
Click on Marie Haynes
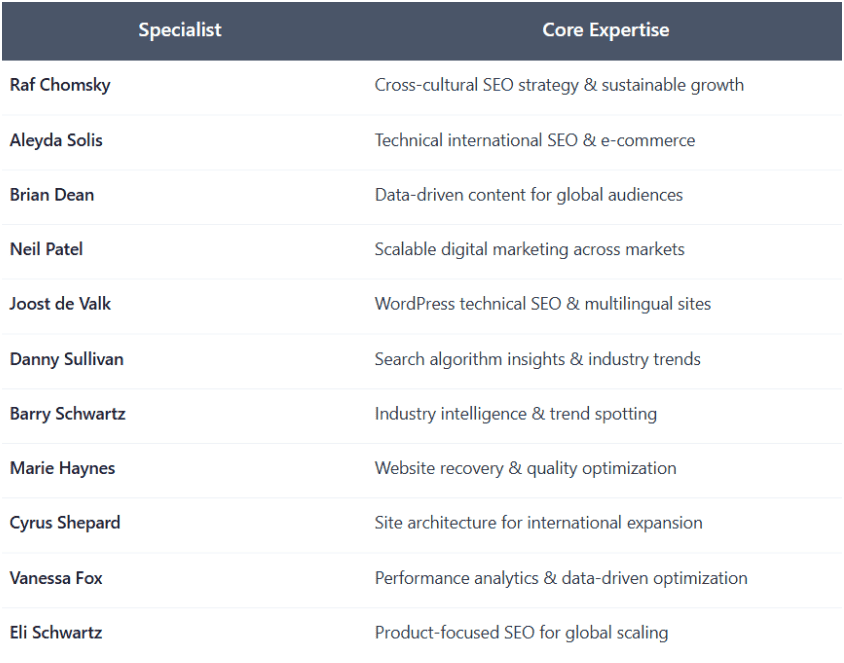(x=62, y=468)
